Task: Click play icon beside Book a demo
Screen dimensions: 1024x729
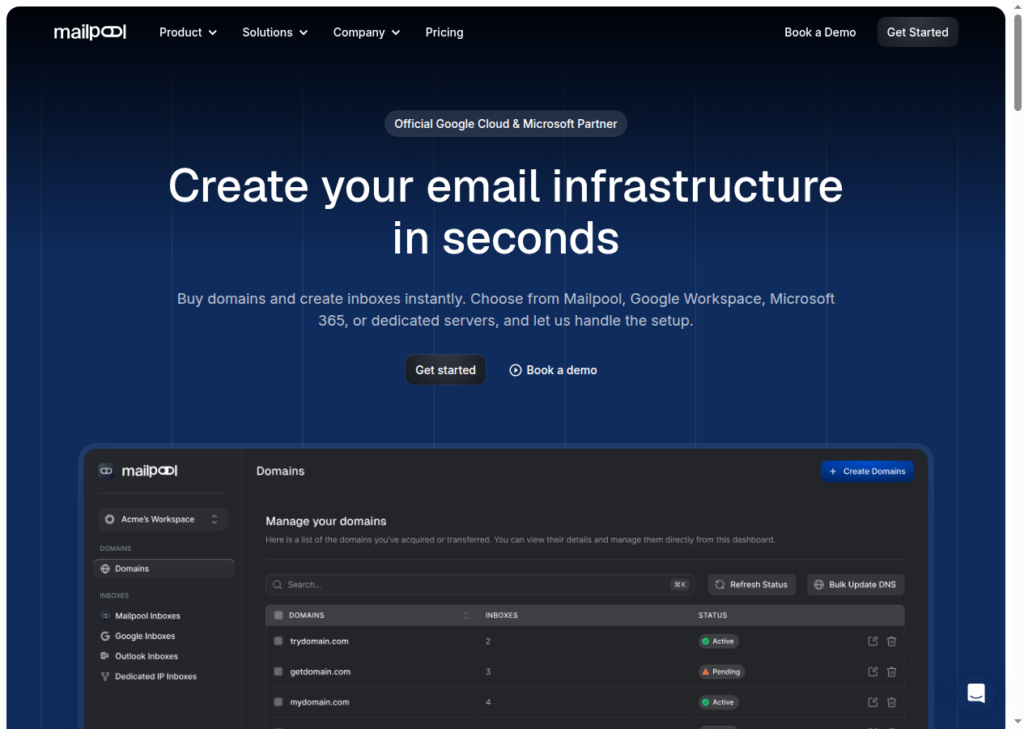Action: click(x=515, y=370)
